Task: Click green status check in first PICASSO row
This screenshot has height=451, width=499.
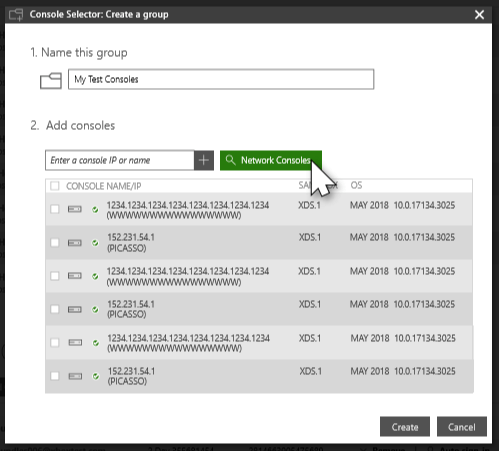Action: click(x=95, y=243)
